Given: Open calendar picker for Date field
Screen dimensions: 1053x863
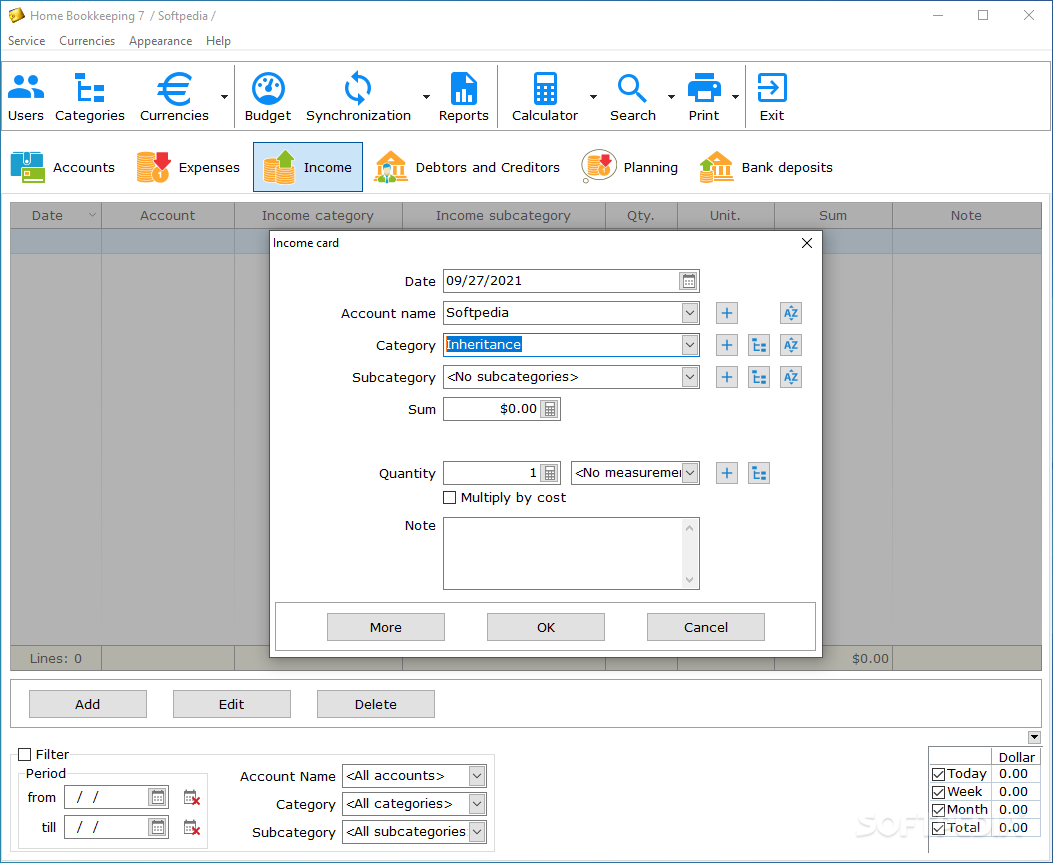Looking at the screenshot, I should (688, 281).
